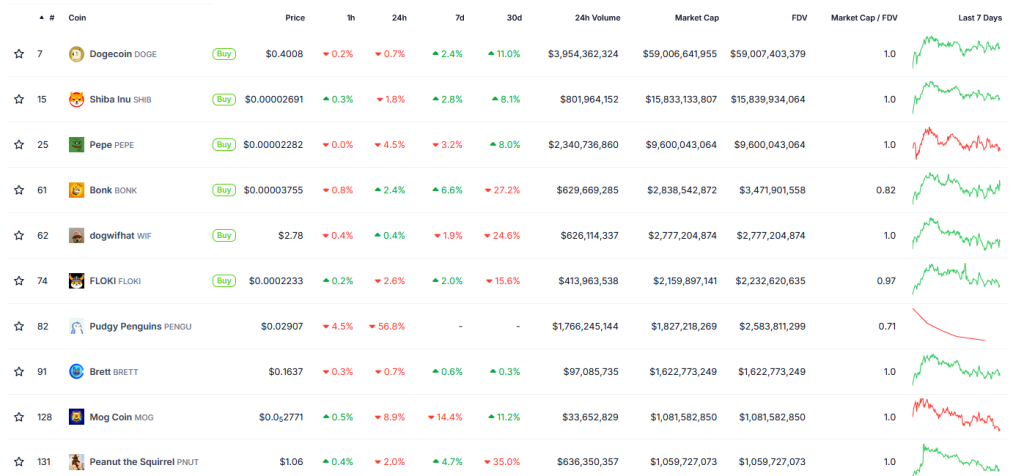1024x476 pixels.
Task: Sort table by rank # column
Action: (47, 18)
